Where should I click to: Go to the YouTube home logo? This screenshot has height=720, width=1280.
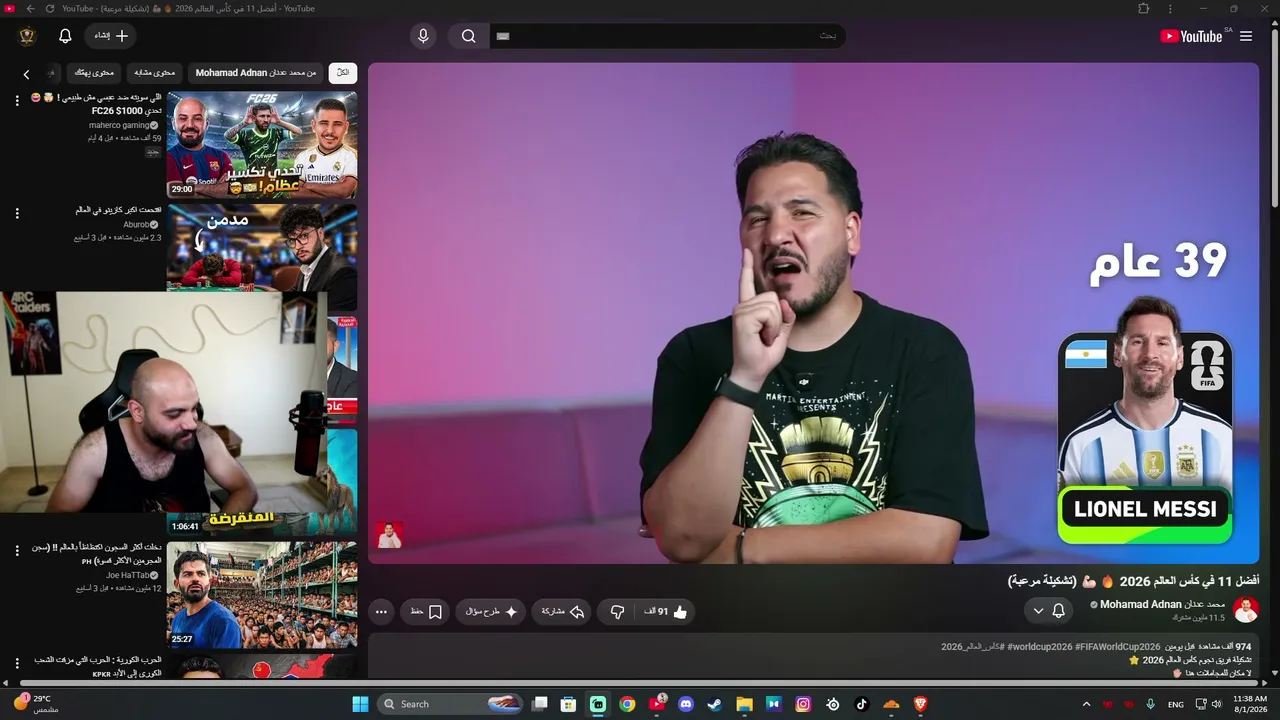[x=1191, y=36]
